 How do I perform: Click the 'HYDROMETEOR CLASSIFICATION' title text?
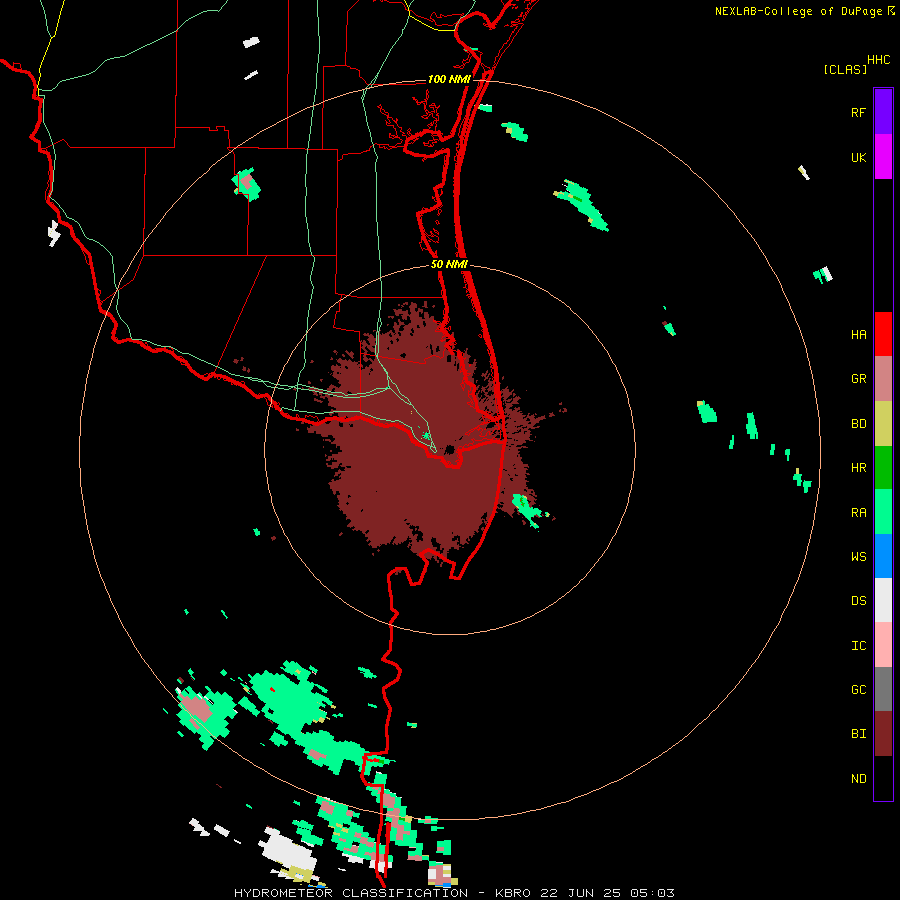click(x=351, y=893)
